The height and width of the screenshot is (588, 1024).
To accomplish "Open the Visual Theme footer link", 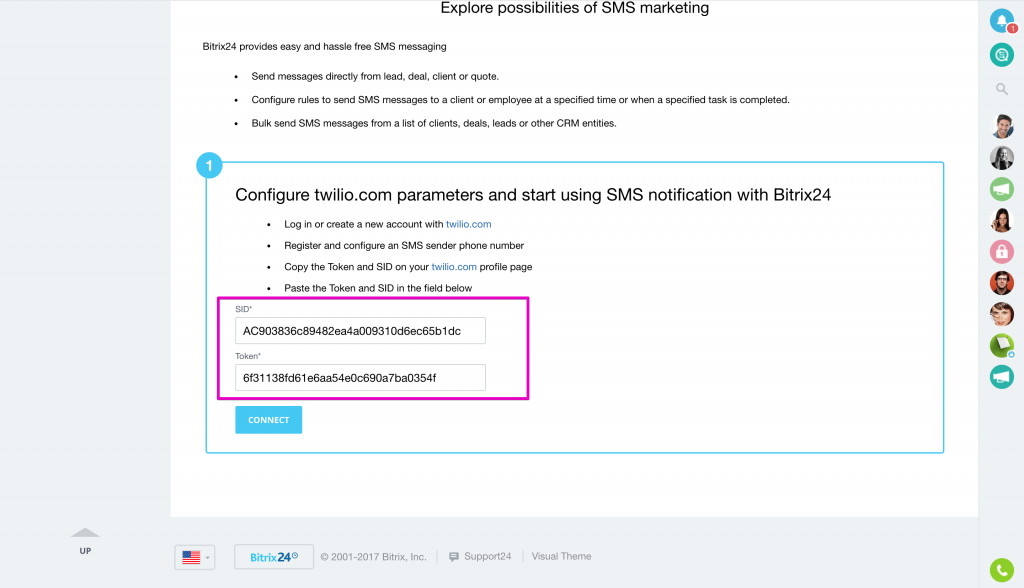I will (561, 557).
